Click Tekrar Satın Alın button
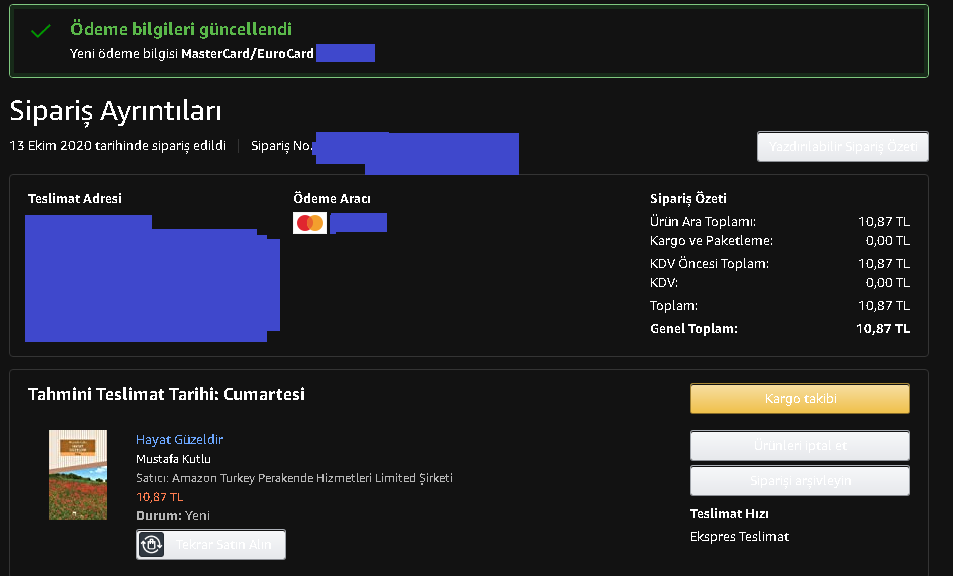Viewport: 953px width, 576px height. point(211,544)
